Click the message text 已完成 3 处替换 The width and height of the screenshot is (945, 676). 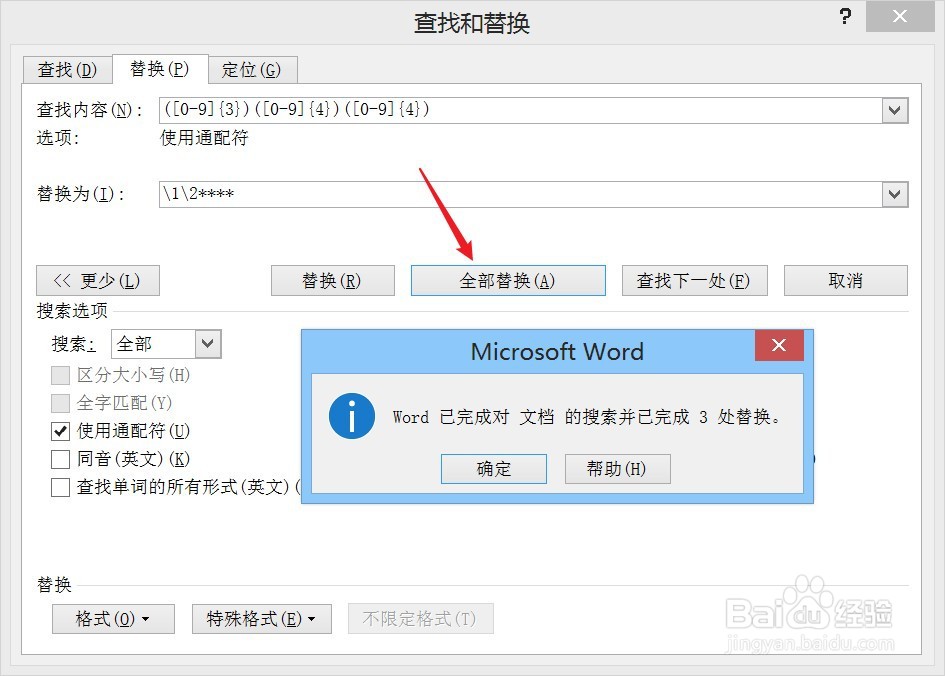(x=709, y=417)
